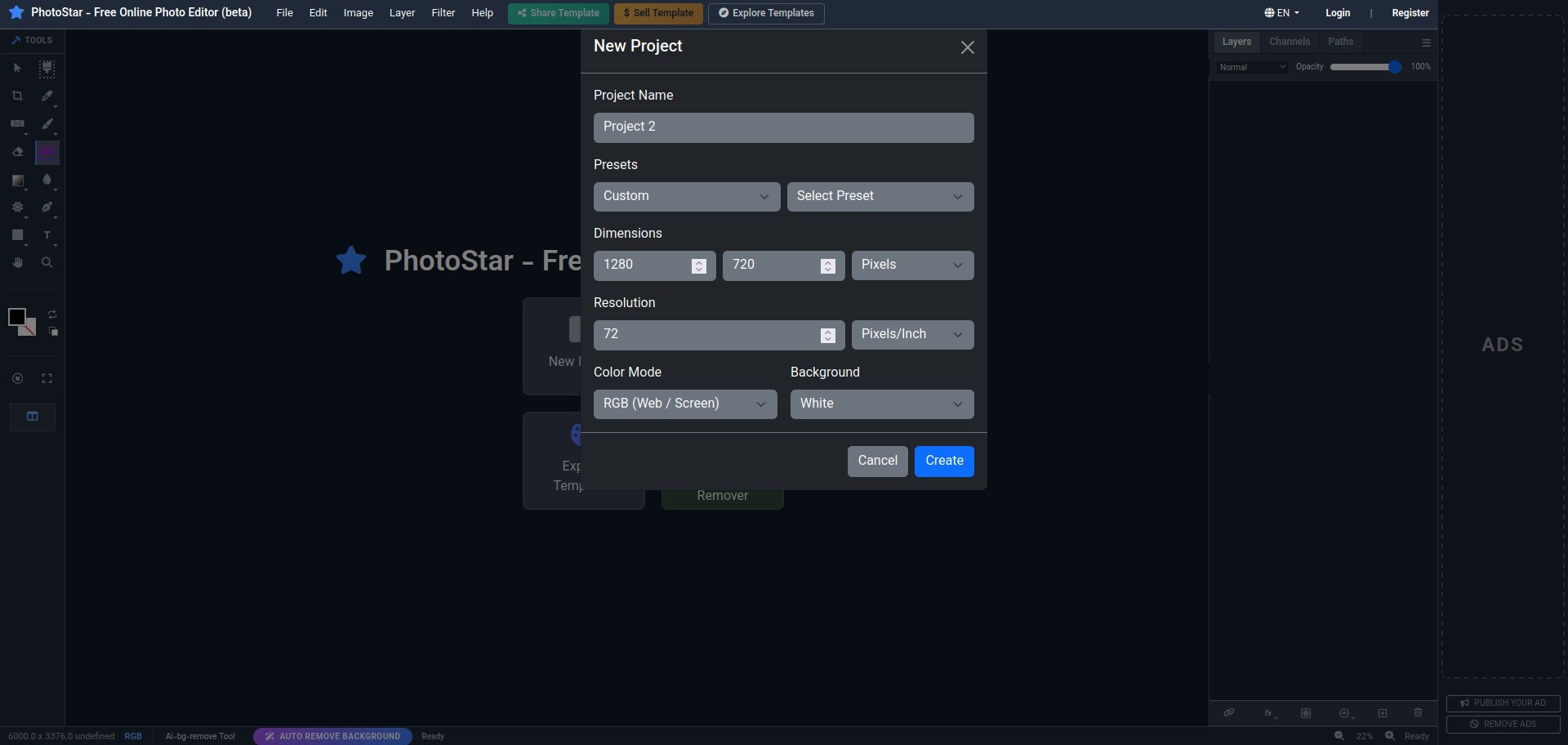Click the height 720 stepper arrows
This screenshot has height=745, width=1568.
[828, 266]
